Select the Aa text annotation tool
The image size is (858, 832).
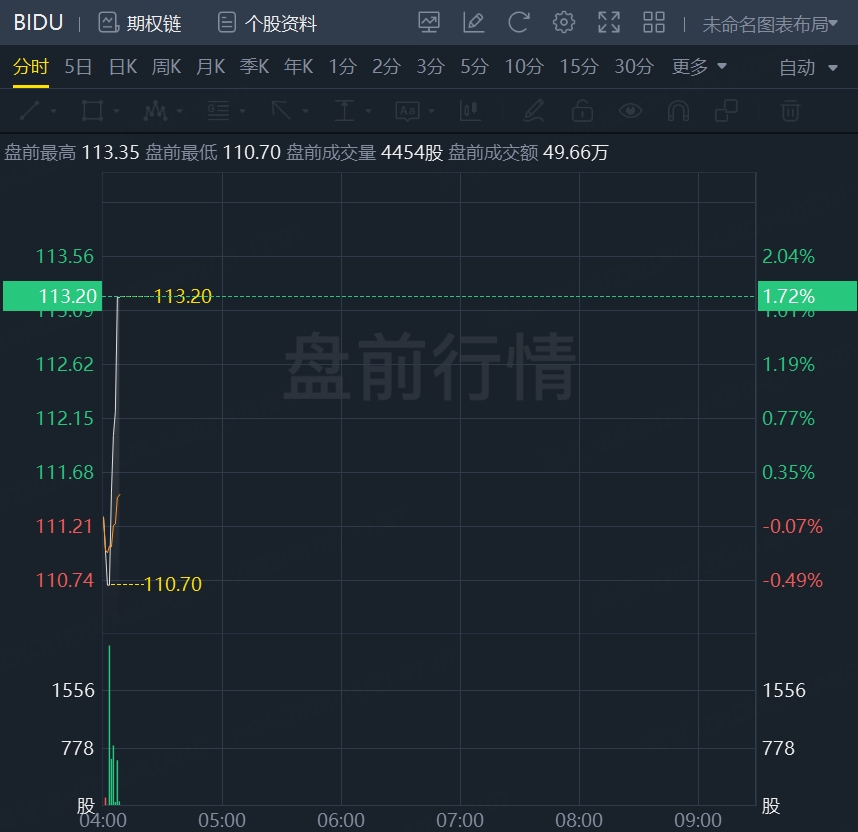408,111
